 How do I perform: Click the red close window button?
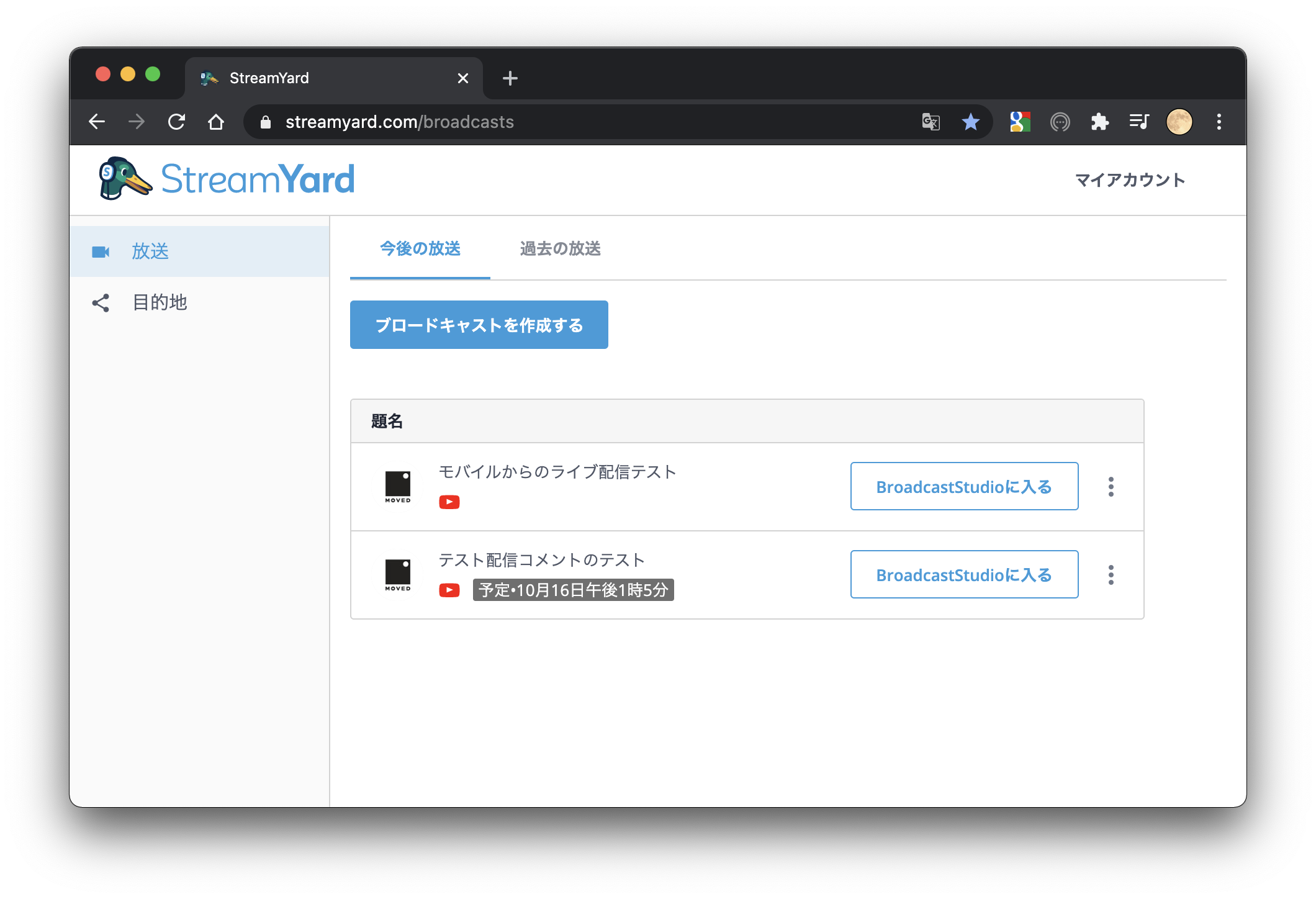coord(103,75)
